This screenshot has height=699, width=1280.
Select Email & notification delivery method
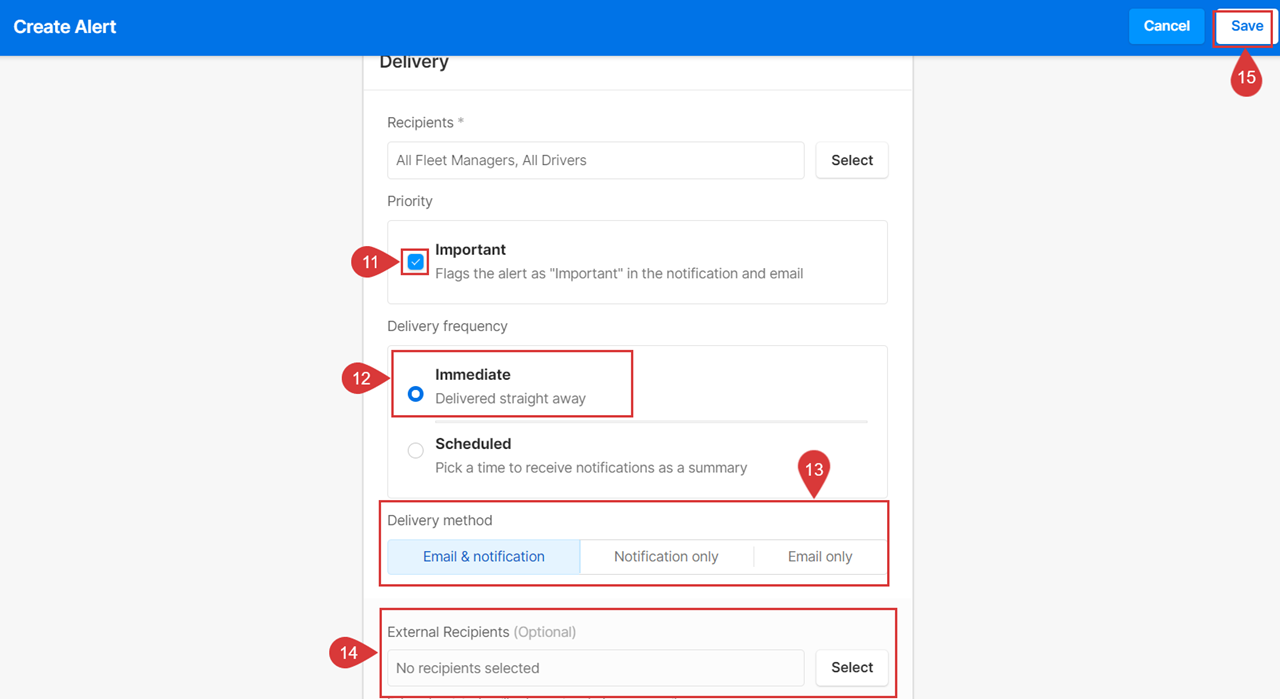click(483, 556)
